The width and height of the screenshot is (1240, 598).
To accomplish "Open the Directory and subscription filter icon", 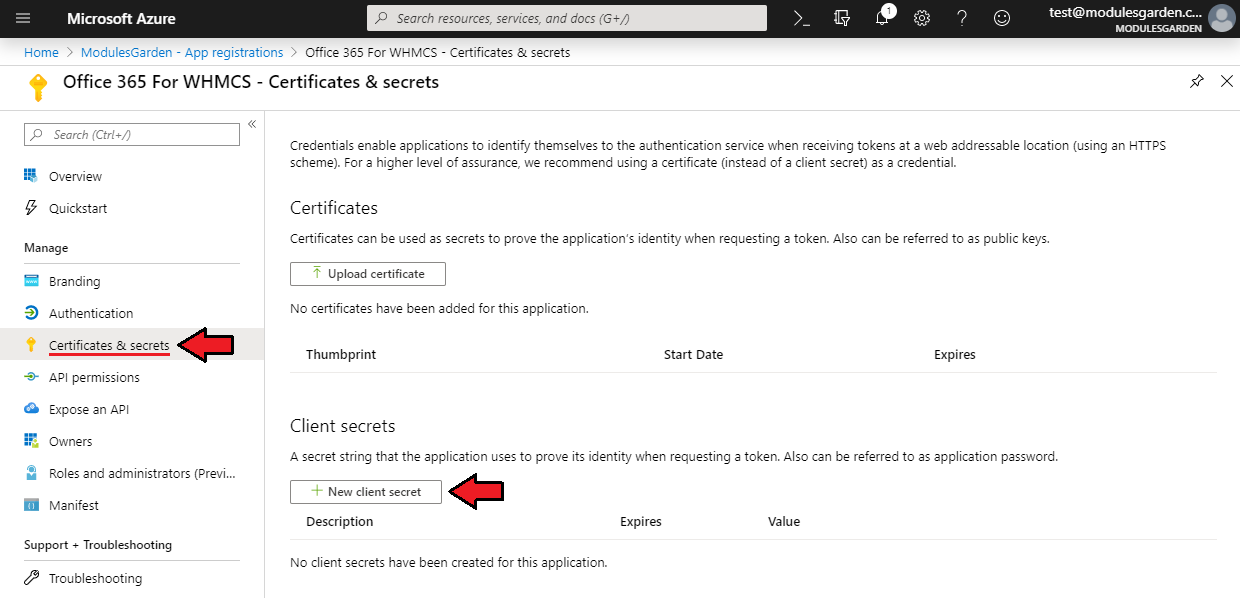I will pyautogui.click(x=842, y=18).
